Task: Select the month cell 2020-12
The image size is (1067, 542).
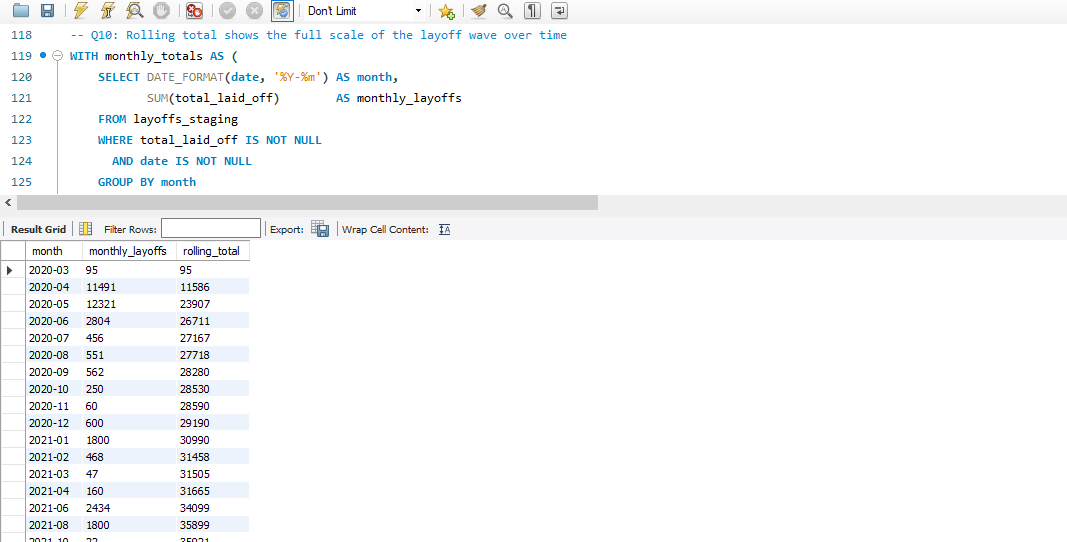Action: pyautogui.click(x=54, y=423)
